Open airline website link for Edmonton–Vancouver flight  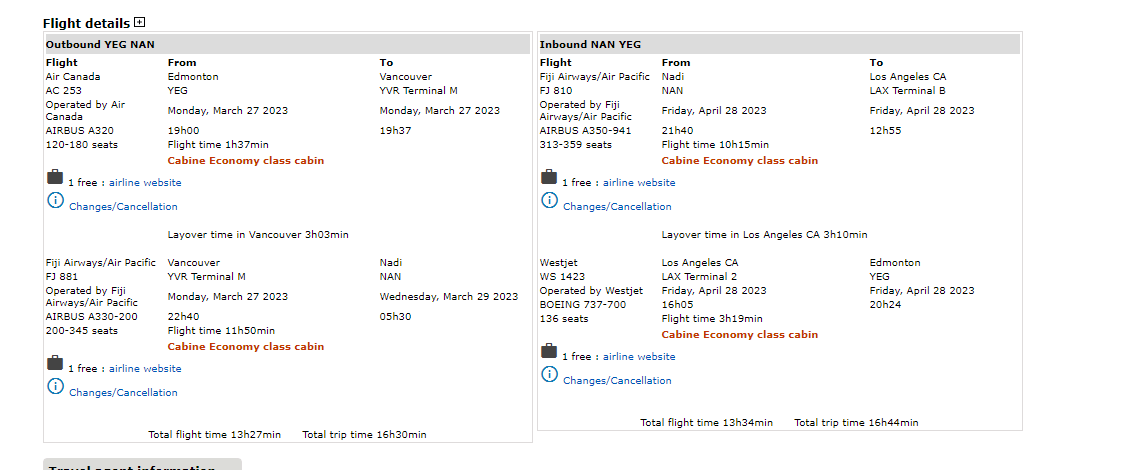click(145, 183)
